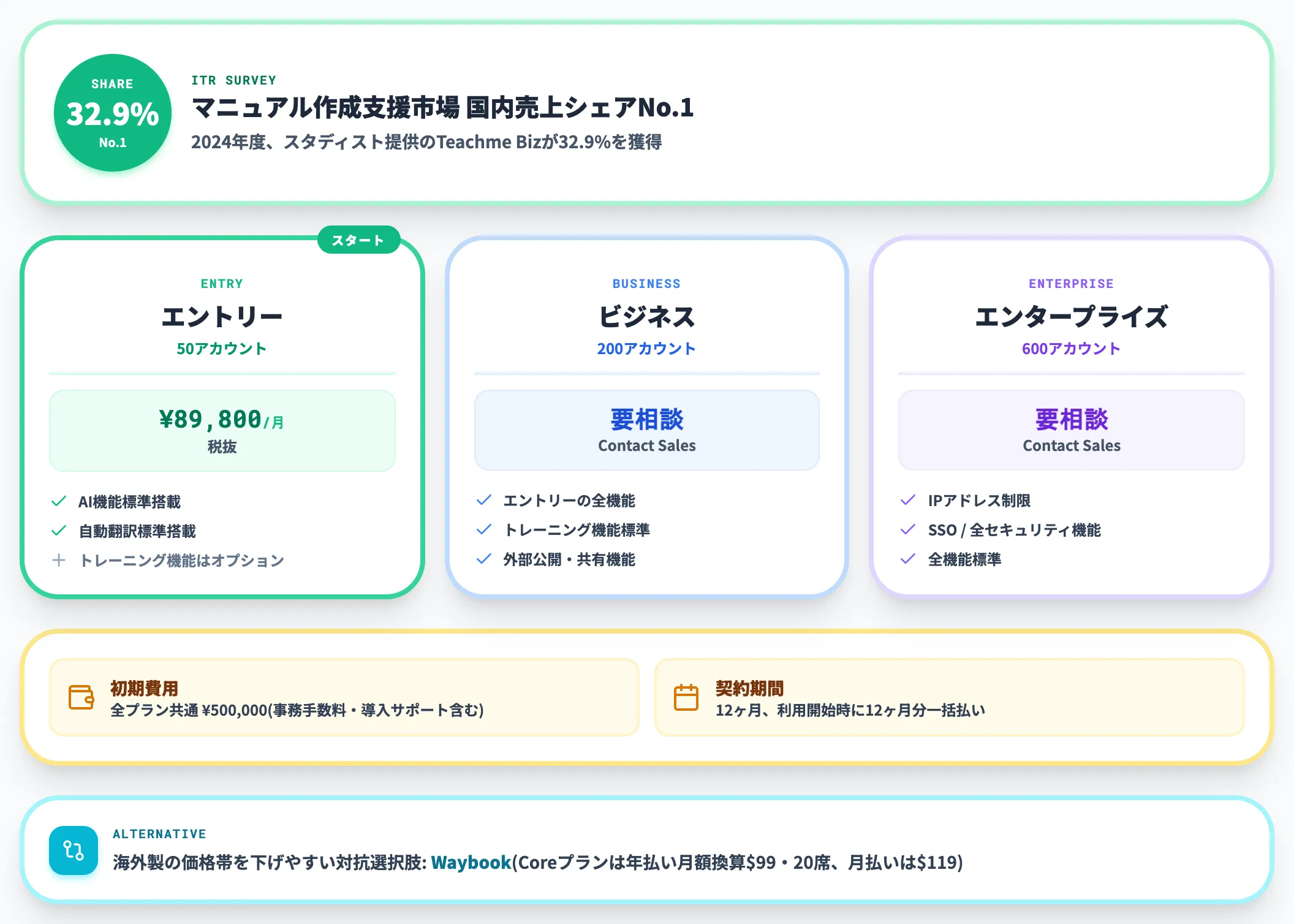Click the ITR SURVEY label

pos(234,80)
